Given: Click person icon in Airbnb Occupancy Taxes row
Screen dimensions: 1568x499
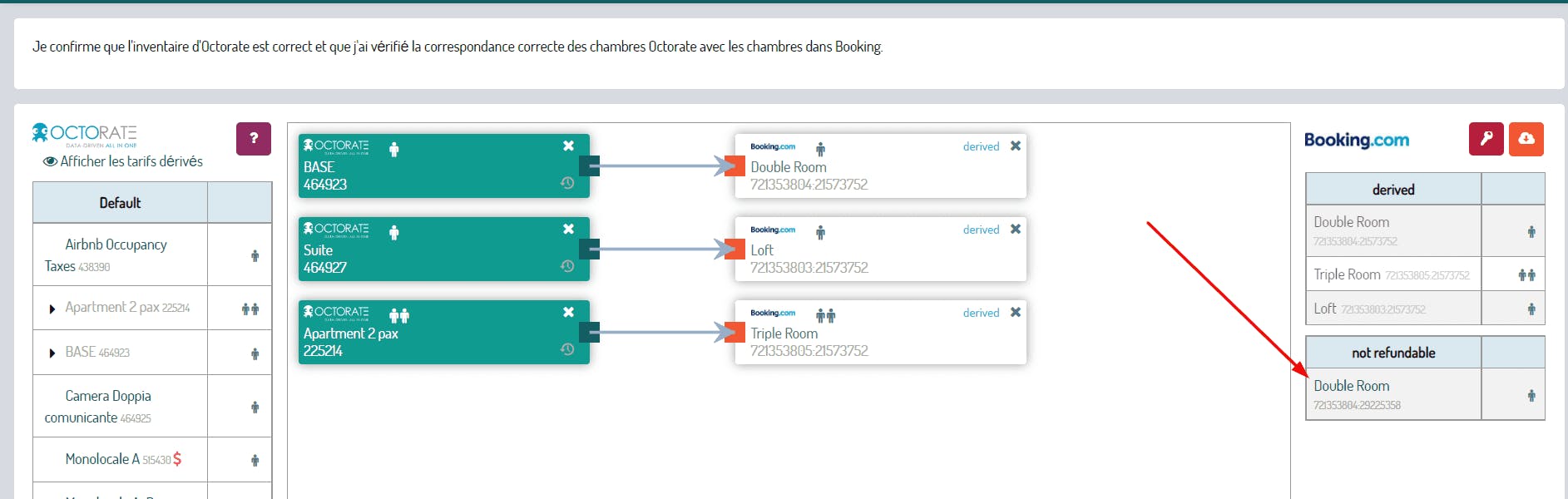Looking at the screenshot, I should (255, 255).
